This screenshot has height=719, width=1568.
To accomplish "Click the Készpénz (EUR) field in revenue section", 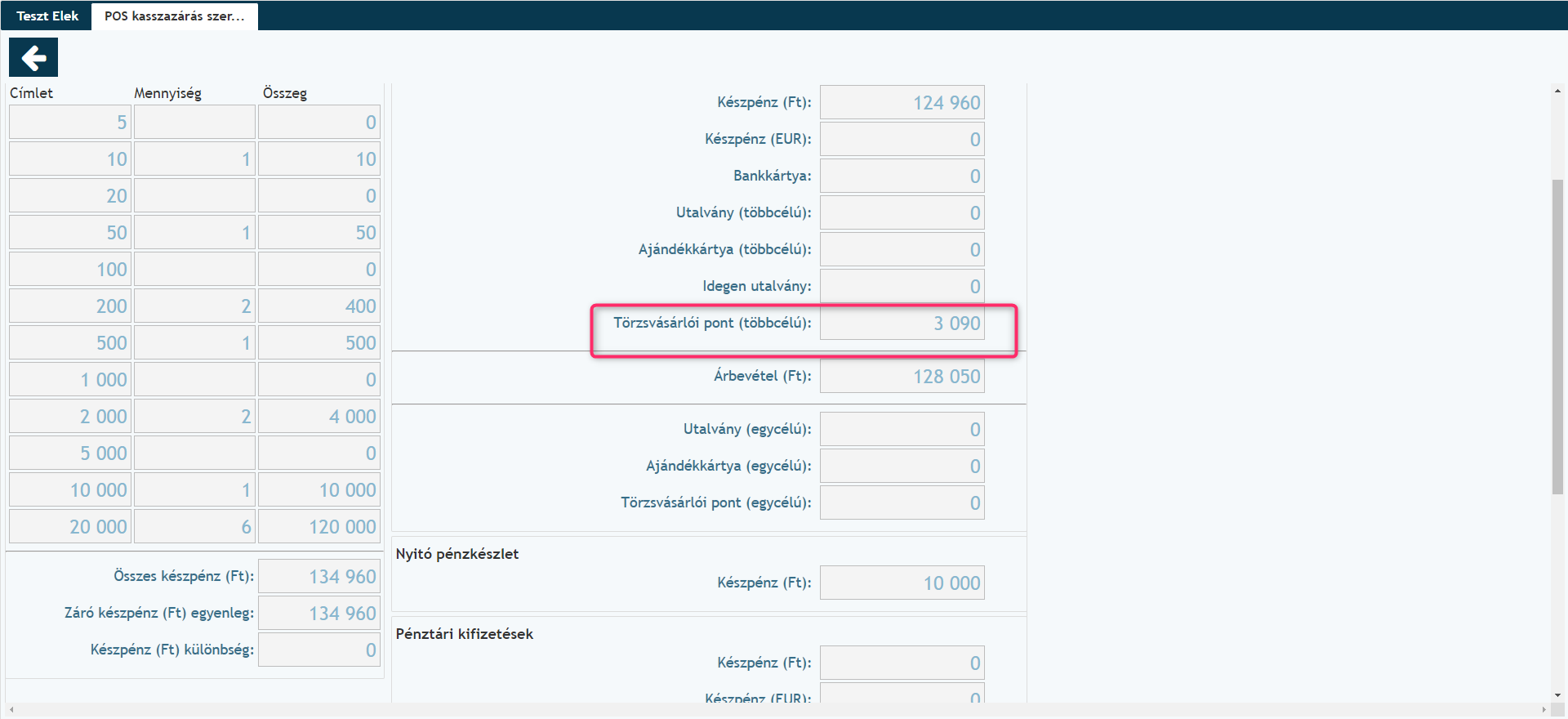I will pyautogui.click(x=902, y=140).
